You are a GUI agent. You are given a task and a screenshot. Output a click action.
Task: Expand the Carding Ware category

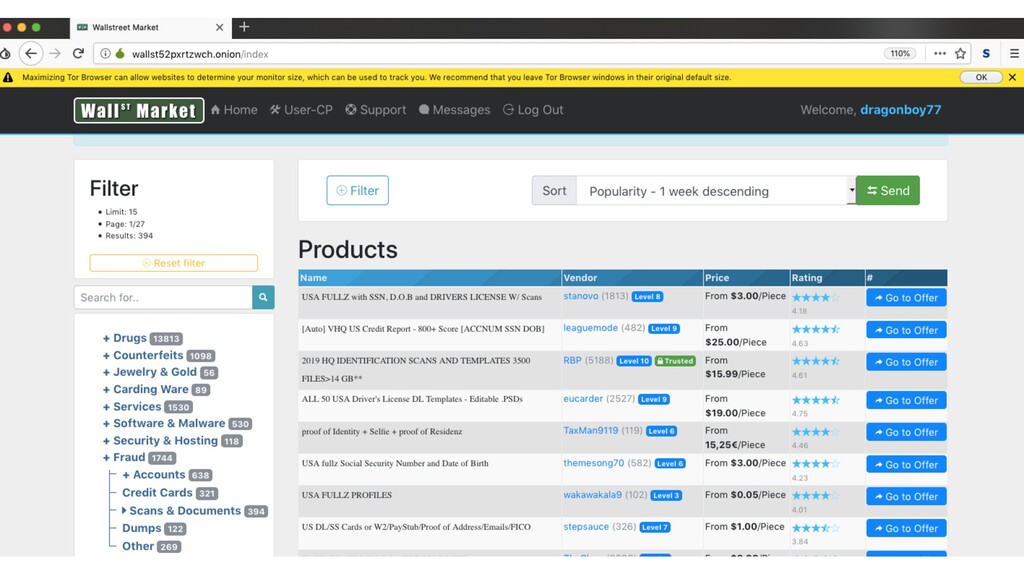coord(145,389)
